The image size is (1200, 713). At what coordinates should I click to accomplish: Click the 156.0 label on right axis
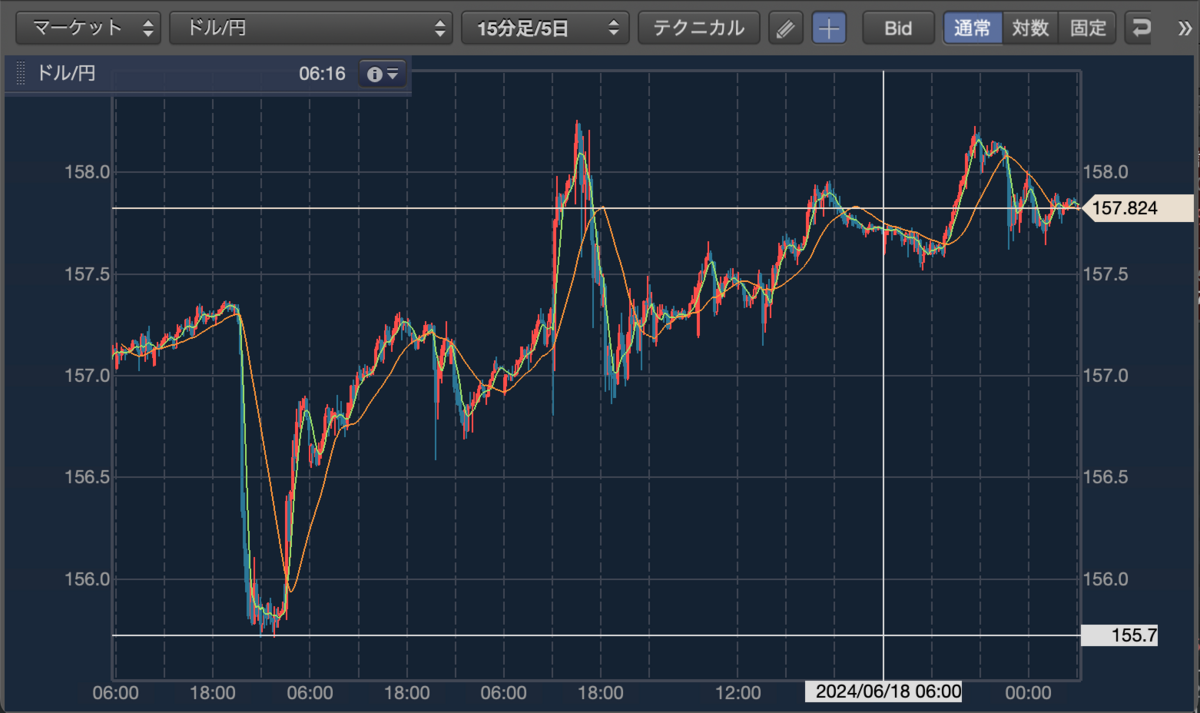(1105, 579)
